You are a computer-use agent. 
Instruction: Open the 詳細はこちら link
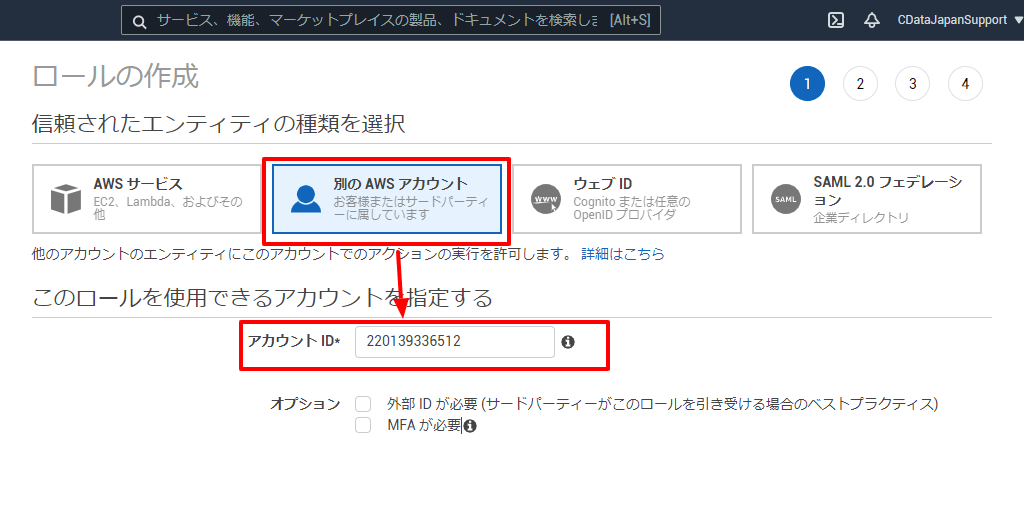point(623,254)
